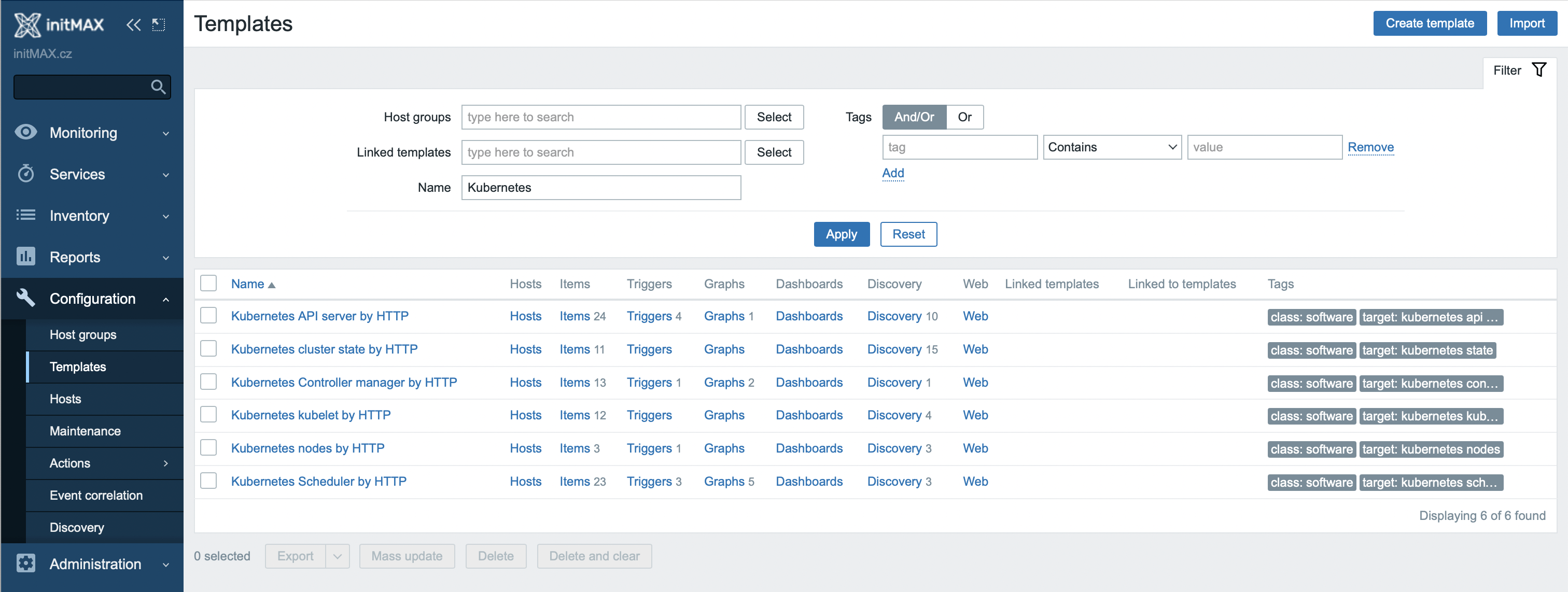Open Kubernetes API server by HTTP template
The image size is (1568, 592).
[x=319, y=316]
